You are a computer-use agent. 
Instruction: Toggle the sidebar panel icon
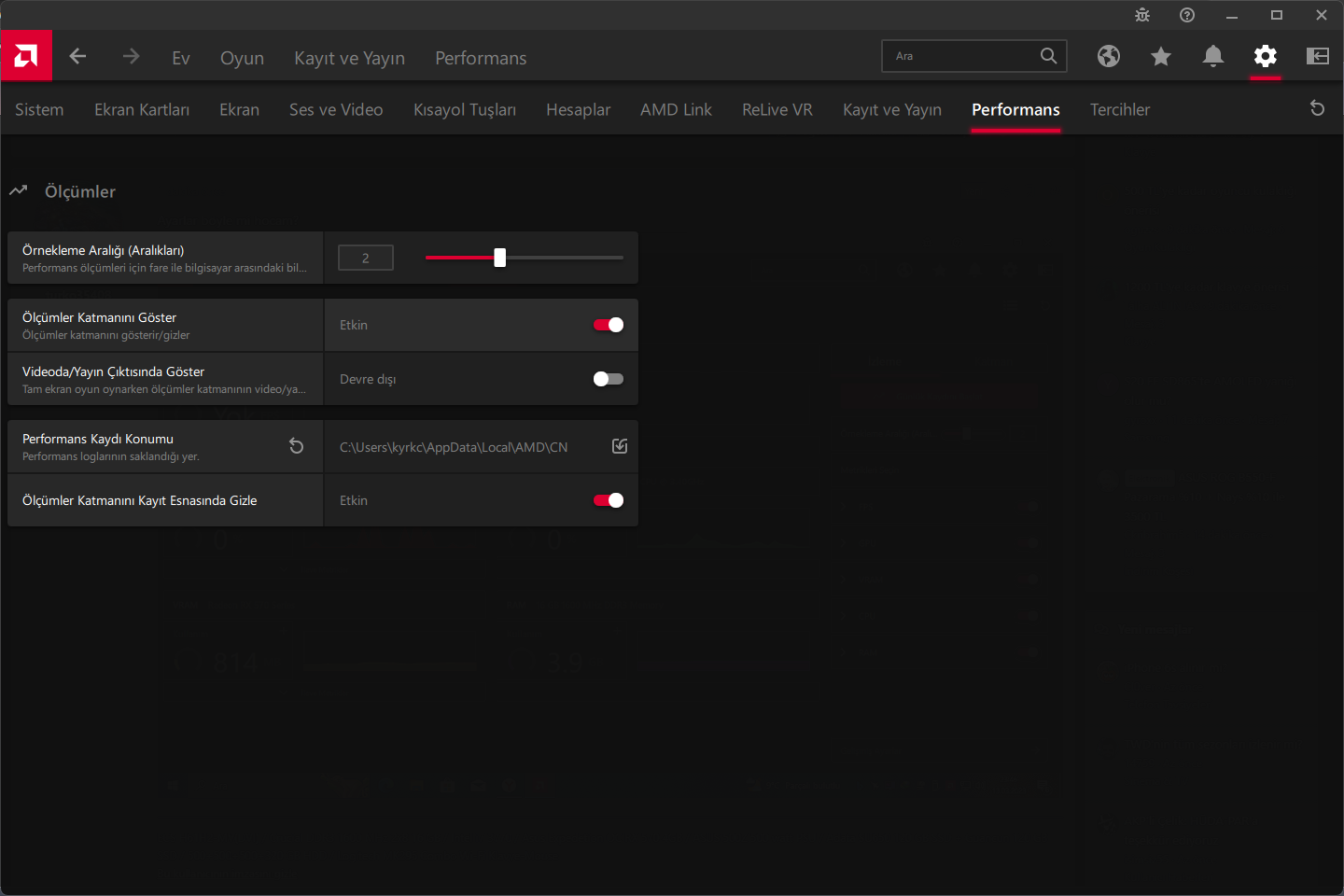click(1318, 56)
